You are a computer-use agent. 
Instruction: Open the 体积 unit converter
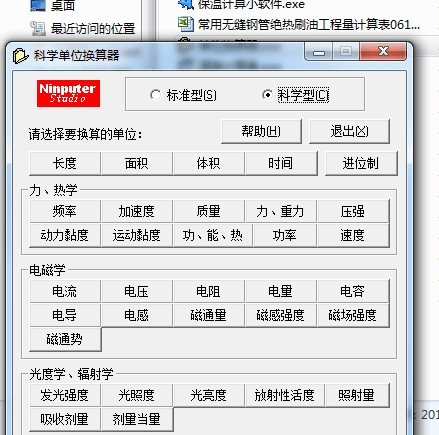pos(209,163)
